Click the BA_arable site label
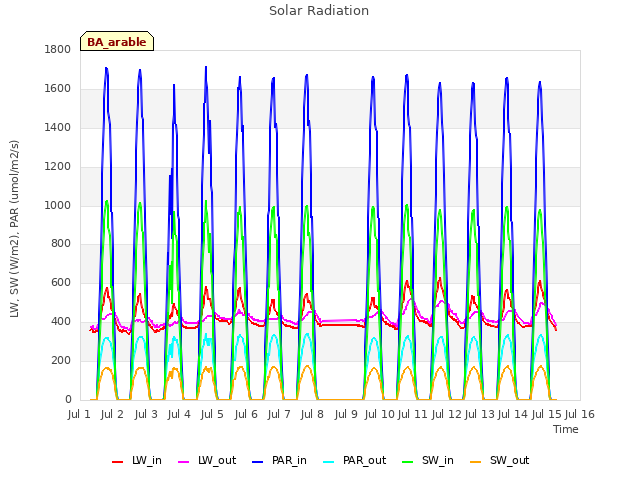Viewport: 640px width, 480px height. pyautogui.click(x=117, y=42)
